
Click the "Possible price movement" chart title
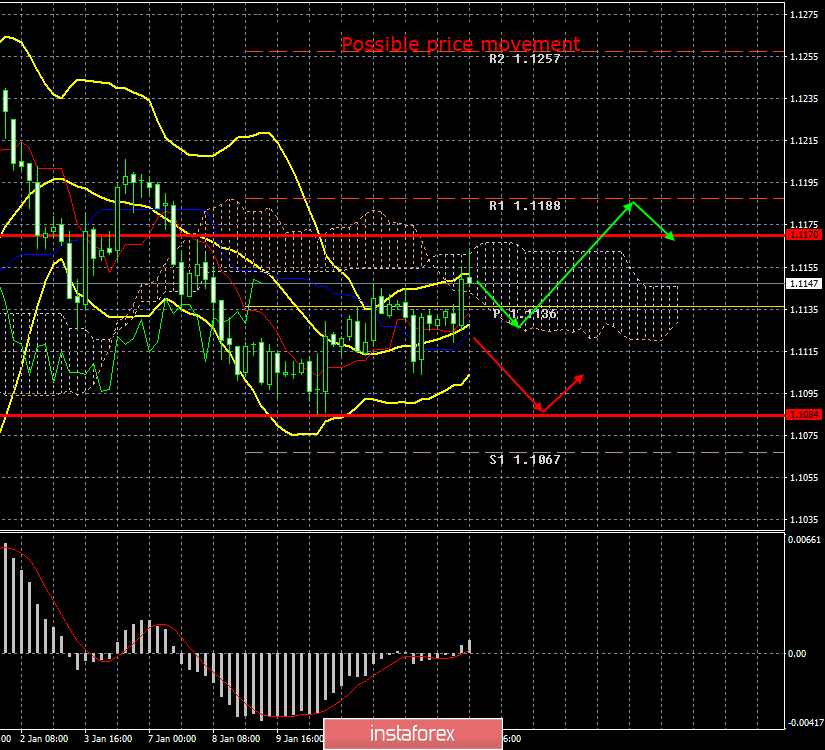click(460, 44)
